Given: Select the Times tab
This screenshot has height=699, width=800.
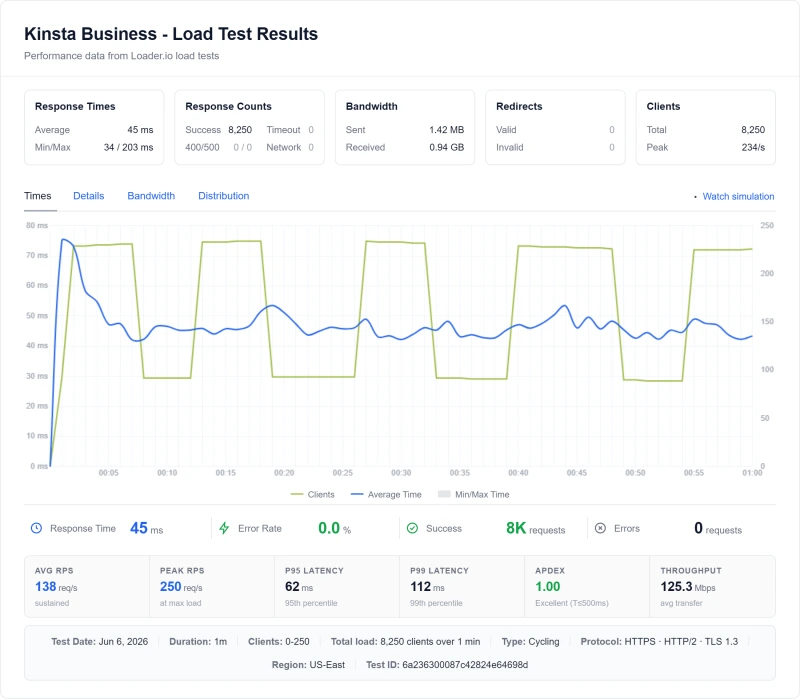Looking at the screenshot, I should (38, 196).
